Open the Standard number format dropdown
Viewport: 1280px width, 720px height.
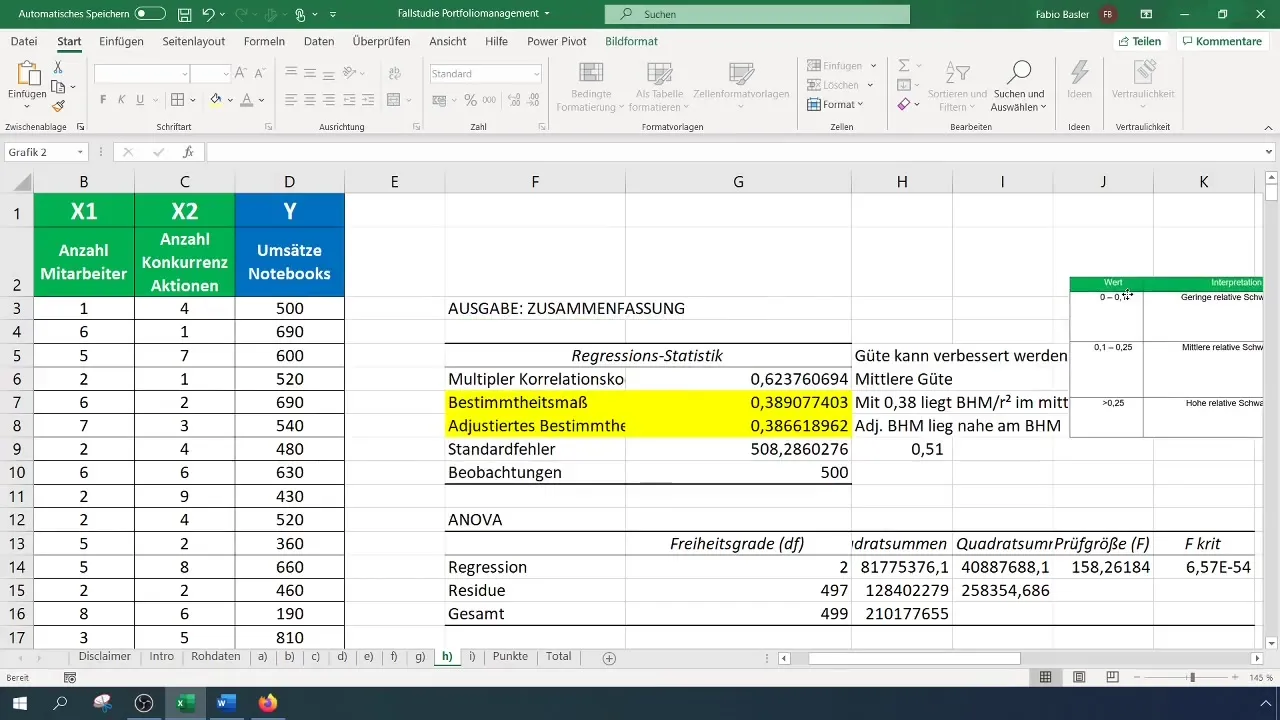point(537,74)
